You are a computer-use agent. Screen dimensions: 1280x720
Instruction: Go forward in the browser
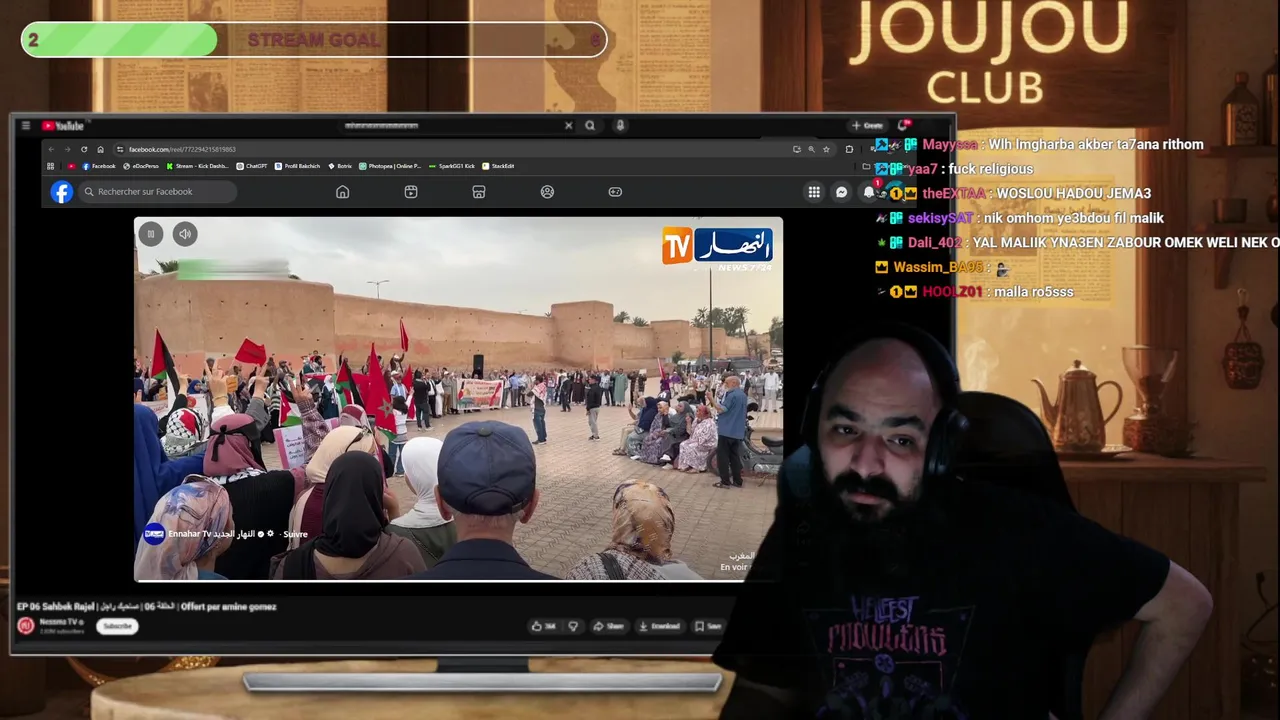pos(68,149)
